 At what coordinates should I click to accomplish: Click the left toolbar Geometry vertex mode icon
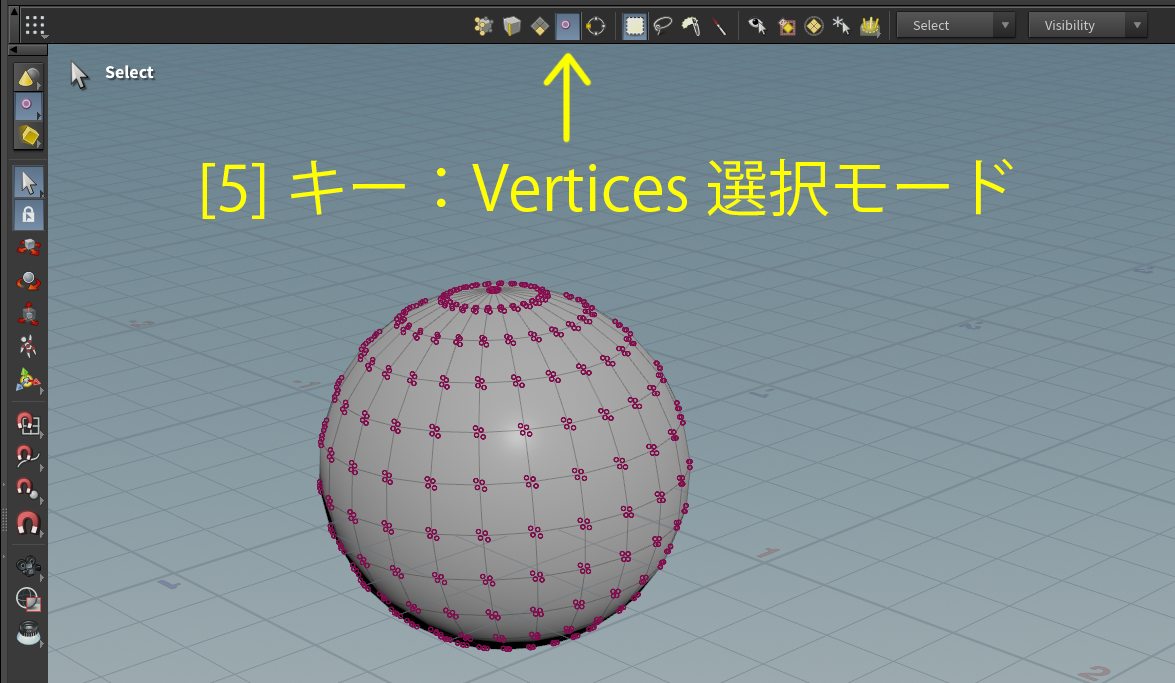[28, 106]
